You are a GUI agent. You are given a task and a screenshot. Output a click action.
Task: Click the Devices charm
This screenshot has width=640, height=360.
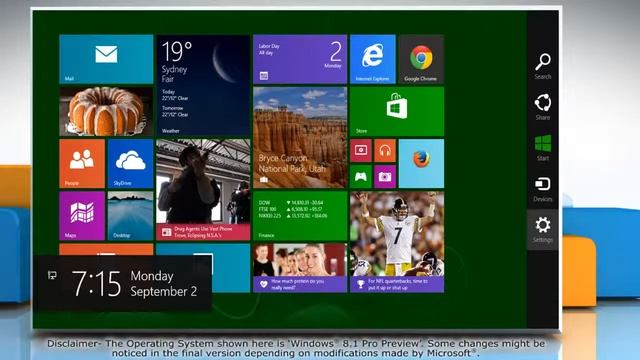pyautogui.click(x=543, y=189)
